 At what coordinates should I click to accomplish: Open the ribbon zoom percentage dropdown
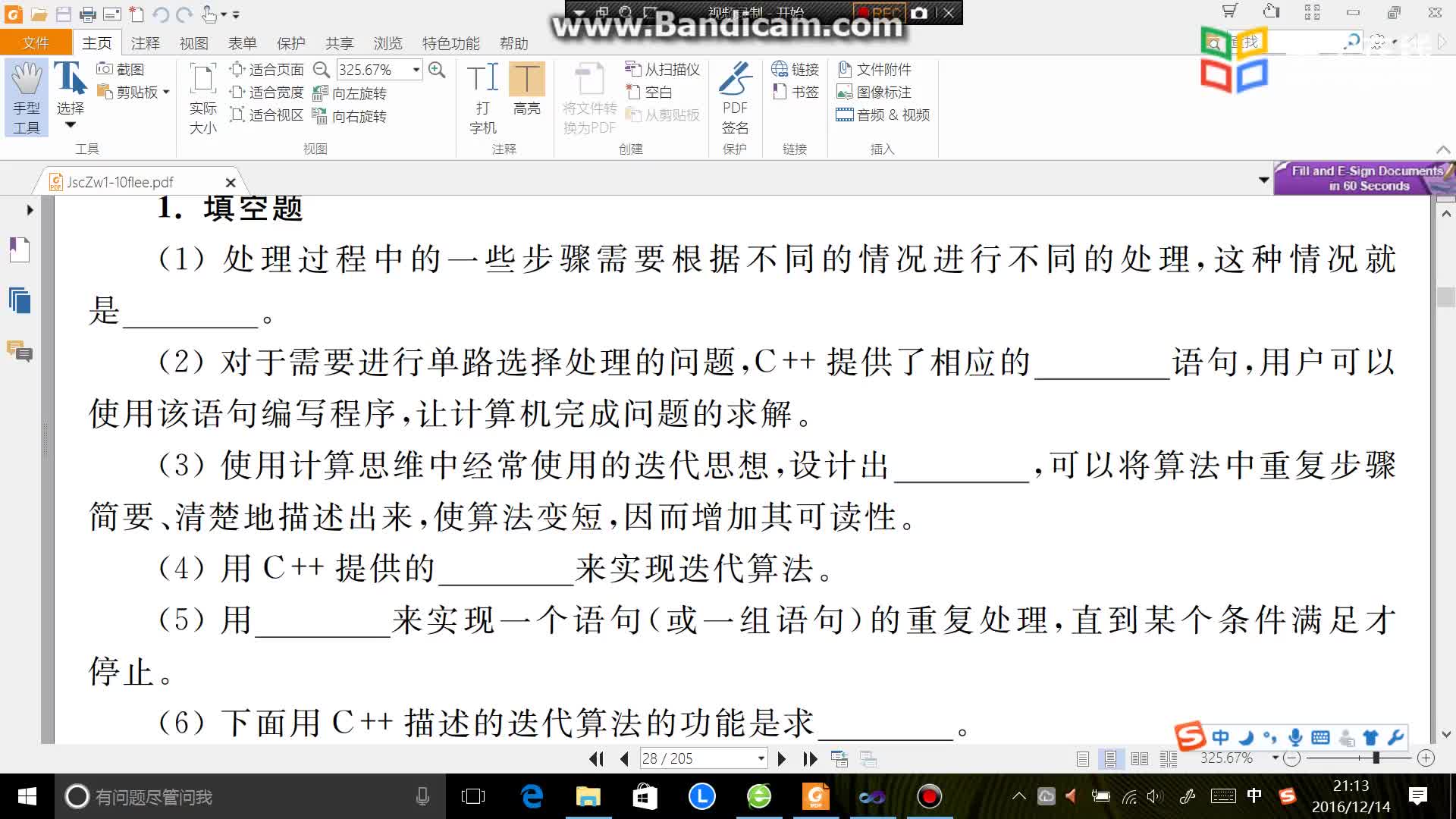416,70
